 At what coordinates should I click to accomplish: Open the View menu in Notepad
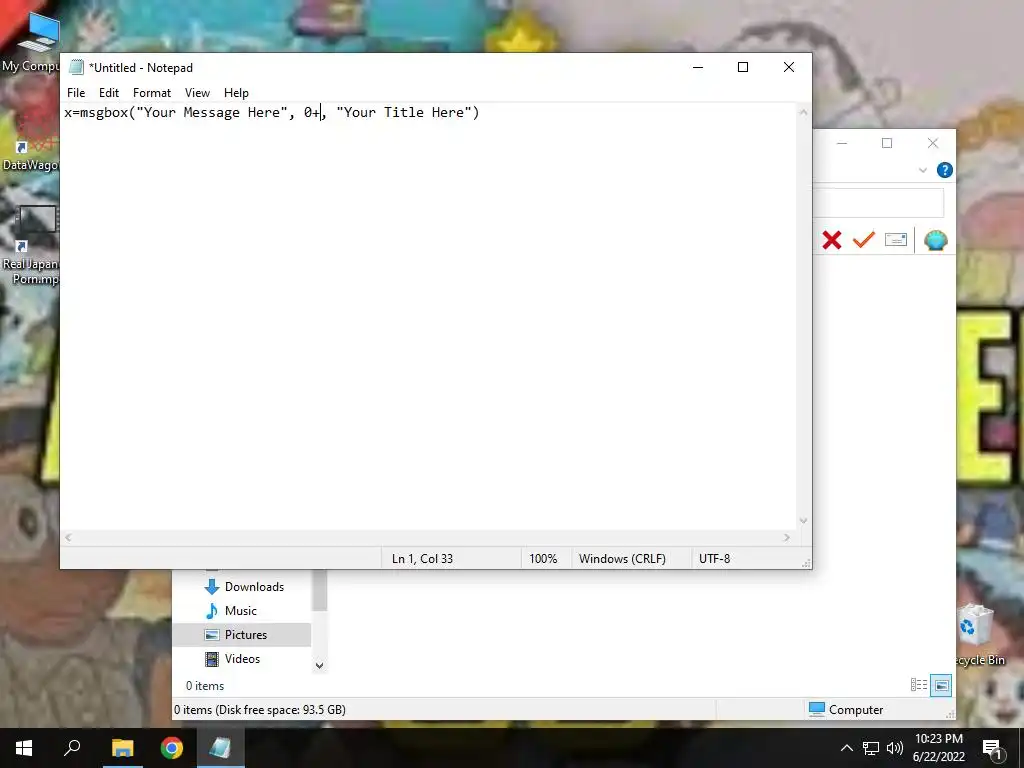click(197, 93)
